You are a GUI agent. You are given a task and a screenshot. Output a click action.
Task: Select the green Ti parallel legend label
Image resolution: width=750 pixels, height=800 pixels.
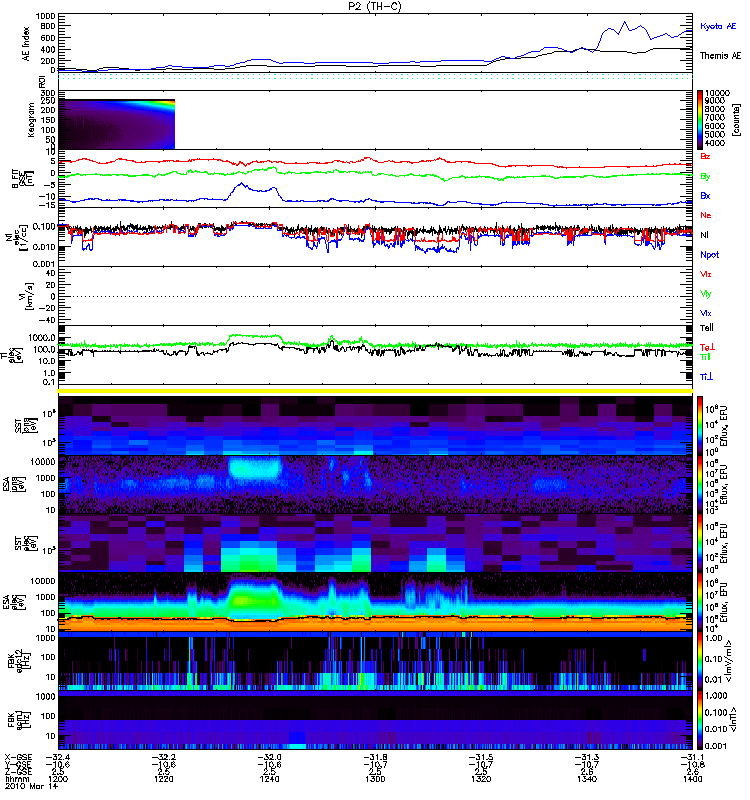click(x=705, y=357)
